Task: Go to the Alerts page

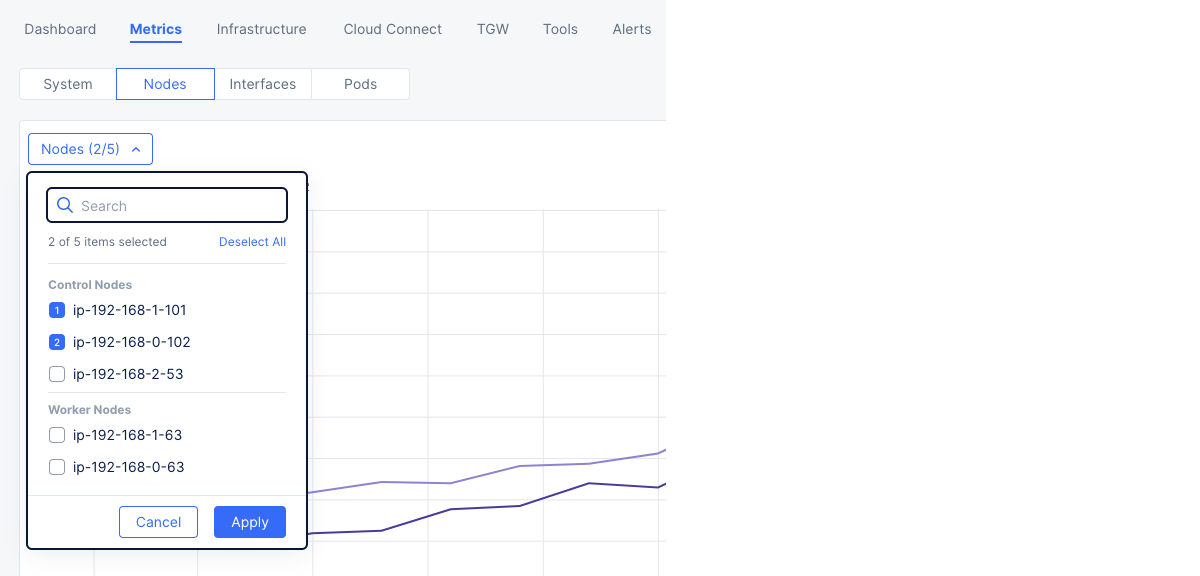Action: pos(632,29)
